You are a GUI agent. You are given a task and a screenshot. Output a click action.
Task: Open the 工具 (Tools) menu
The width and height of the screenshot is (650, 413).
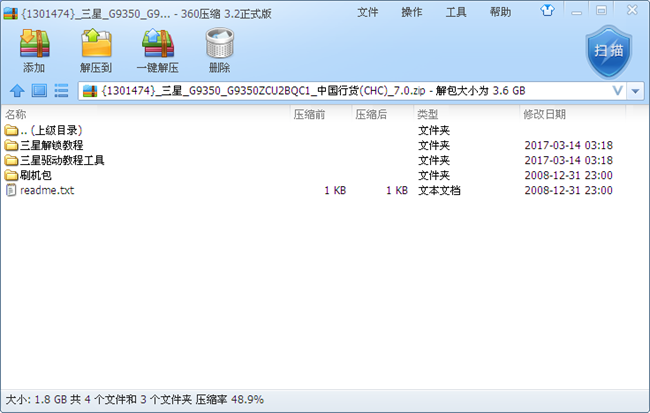pos(456,12)
